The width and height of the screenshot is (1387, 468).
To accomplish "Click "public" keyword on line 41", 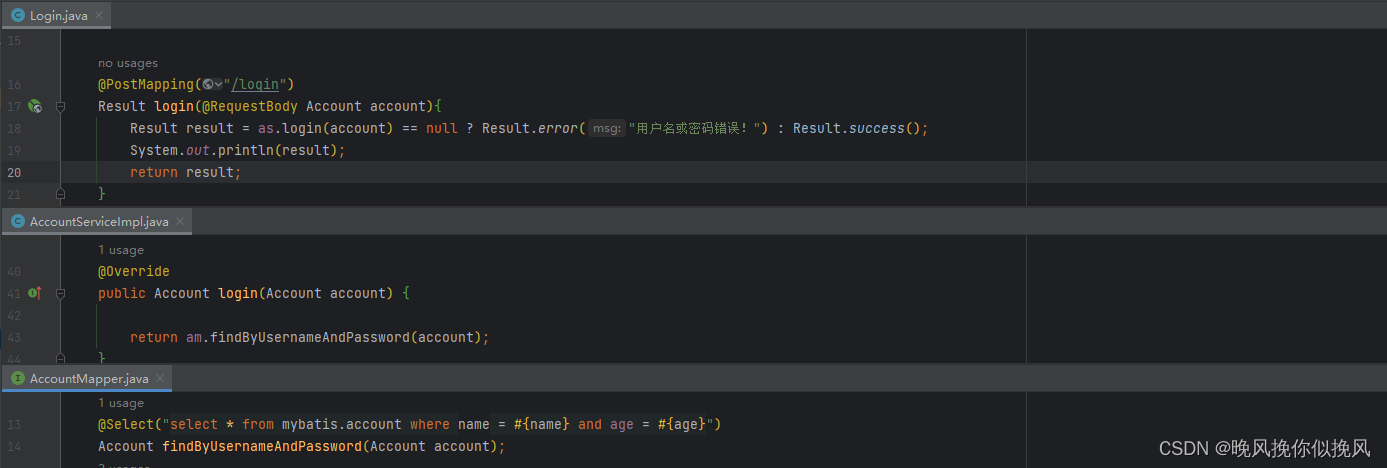I will pos(122,293).
